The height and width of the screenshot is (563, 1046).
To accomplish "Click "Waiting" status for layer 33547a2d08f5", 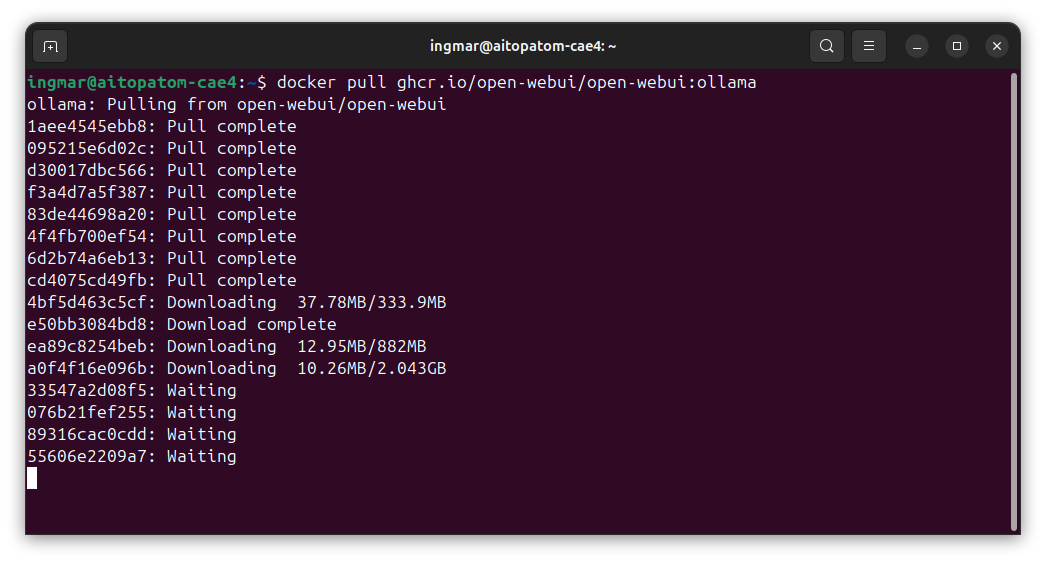I will click(201, 390).
